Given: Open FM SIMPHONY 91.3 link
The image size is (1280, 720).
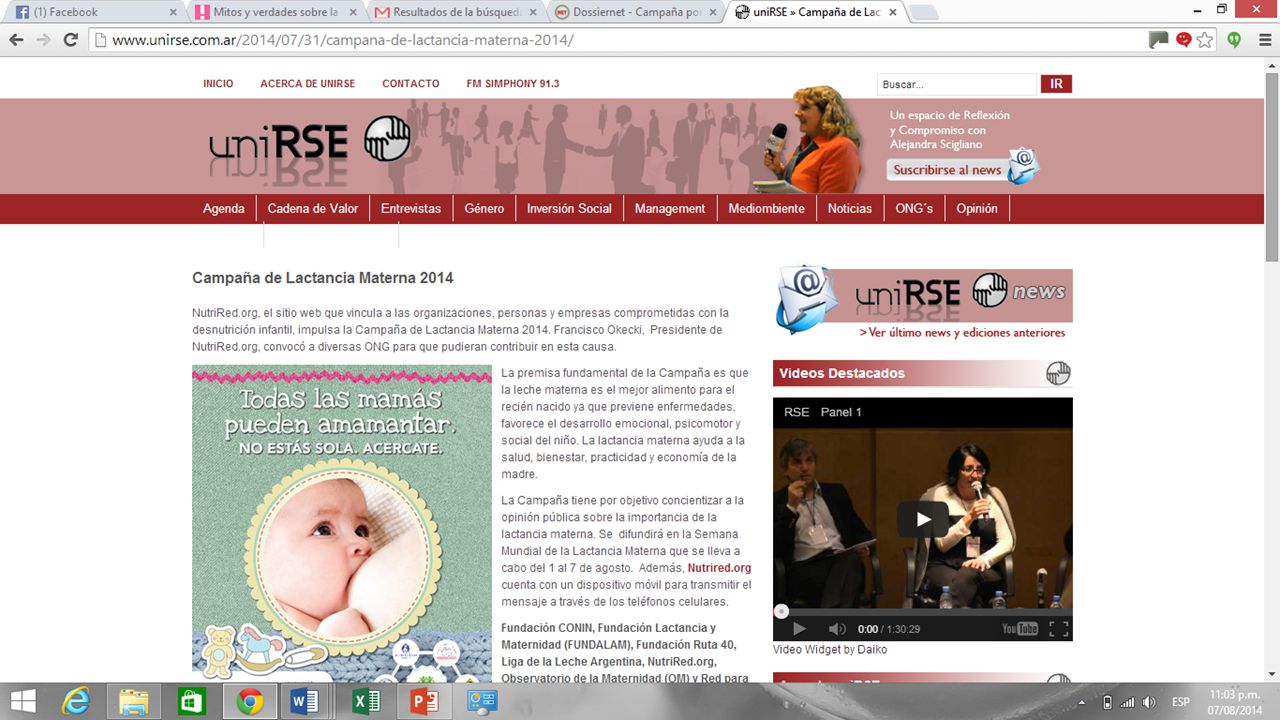Looking at the screenshot, I should pyautogui.click(x=512, y=84).
